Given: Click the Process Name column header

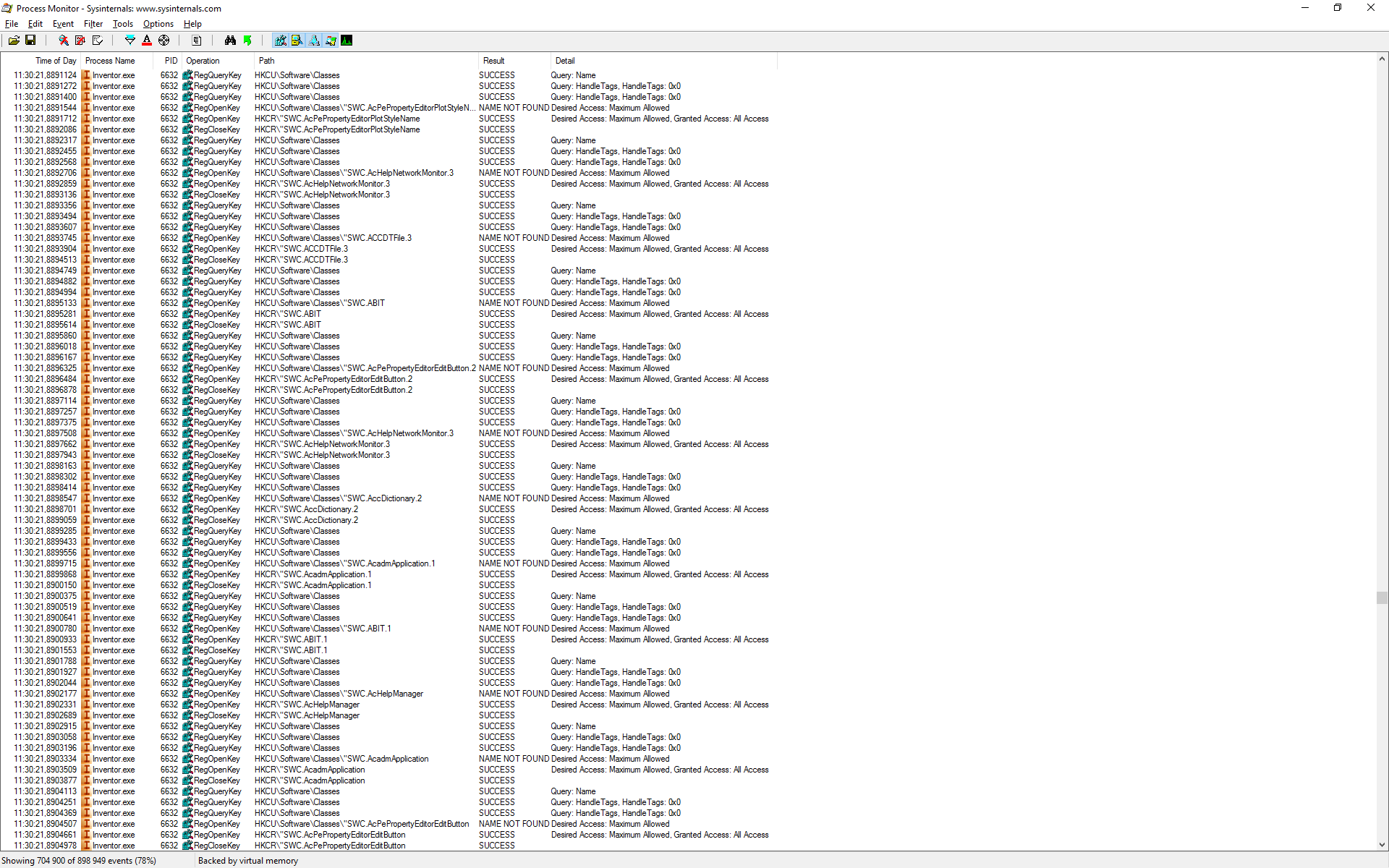Looking at the screenshot, I should (x=116, y=61).
